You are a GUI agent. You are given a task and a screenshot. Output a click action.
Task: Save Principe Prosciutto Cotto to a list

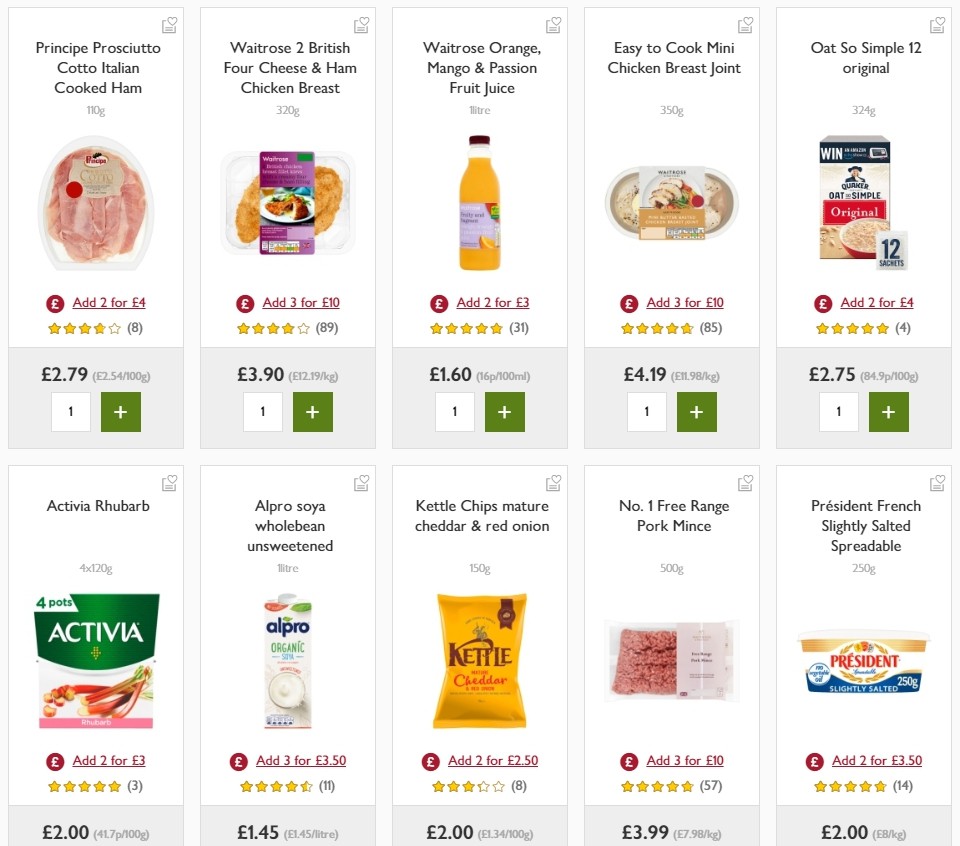click(x=169, y=24)
